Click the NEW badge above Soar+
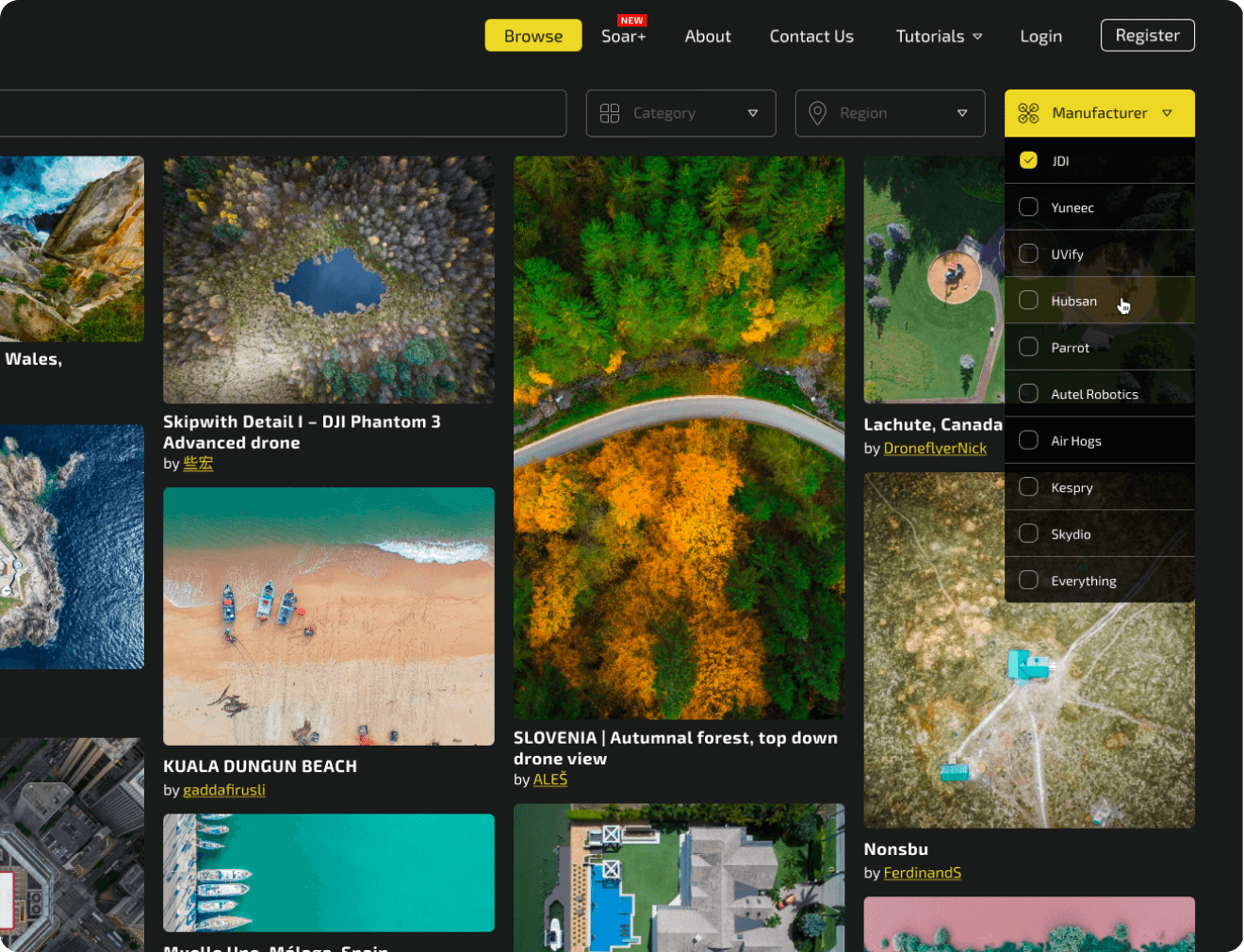The width and height of the screenshot is (1244, 952). 631,21
